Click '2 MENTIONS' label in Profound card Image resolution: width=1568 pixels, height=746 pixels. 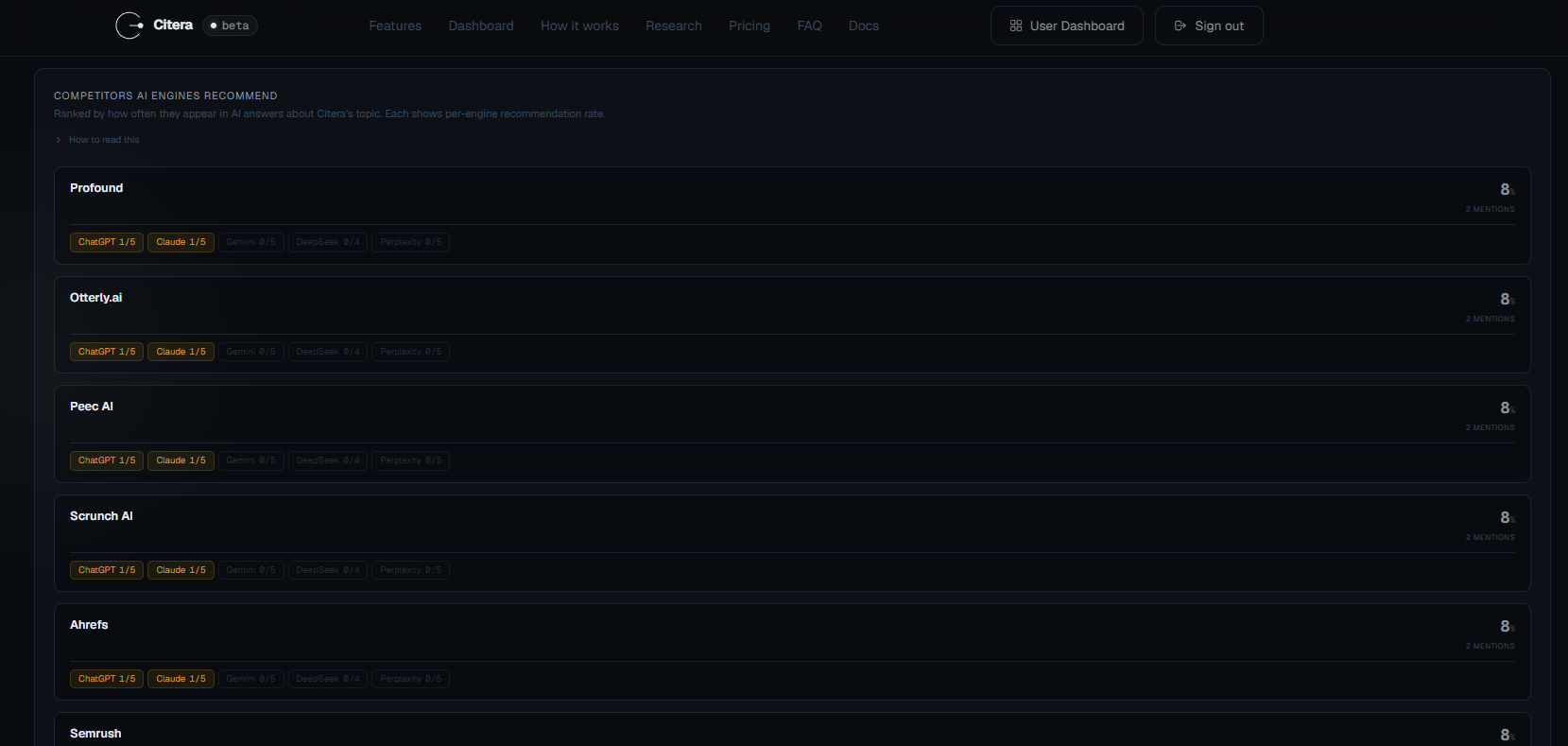click(x=1490, y=210)
